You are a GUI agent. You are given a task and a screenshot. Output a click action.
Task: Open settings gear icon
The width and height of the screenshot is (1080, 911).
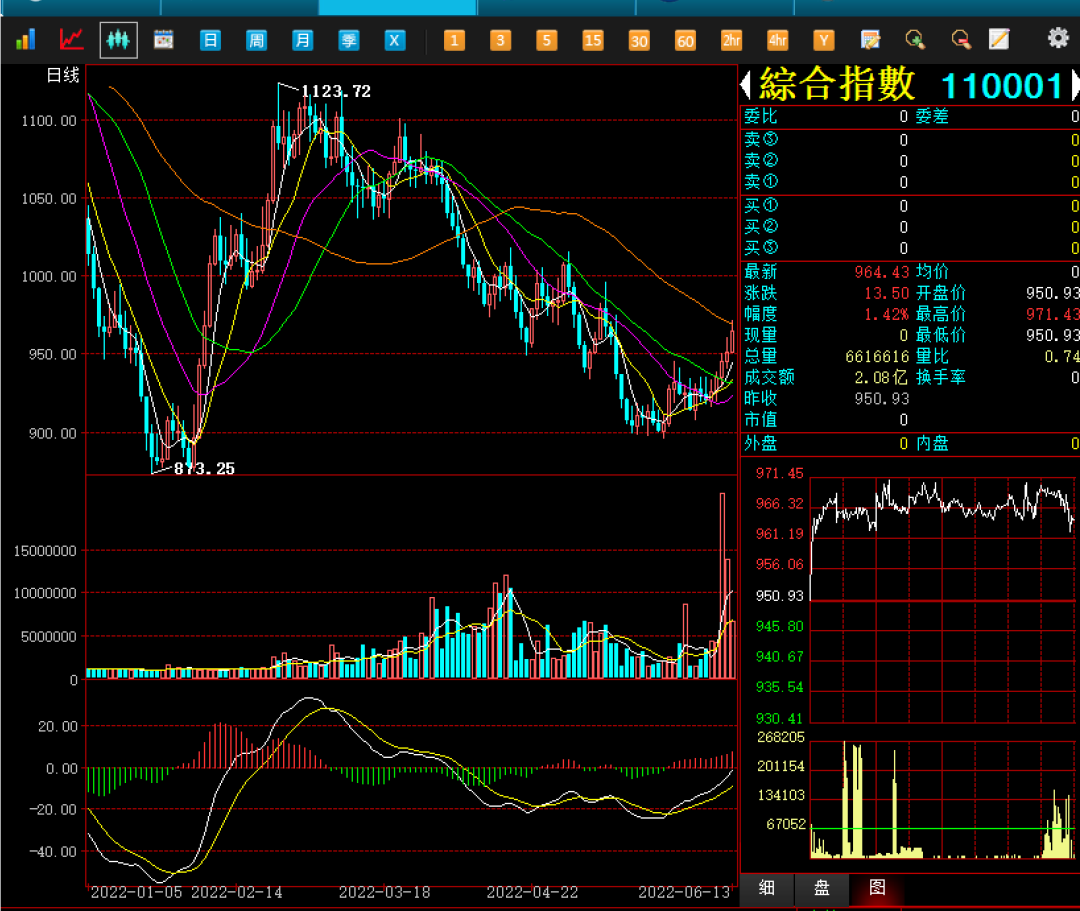(x=1058, y=37)
